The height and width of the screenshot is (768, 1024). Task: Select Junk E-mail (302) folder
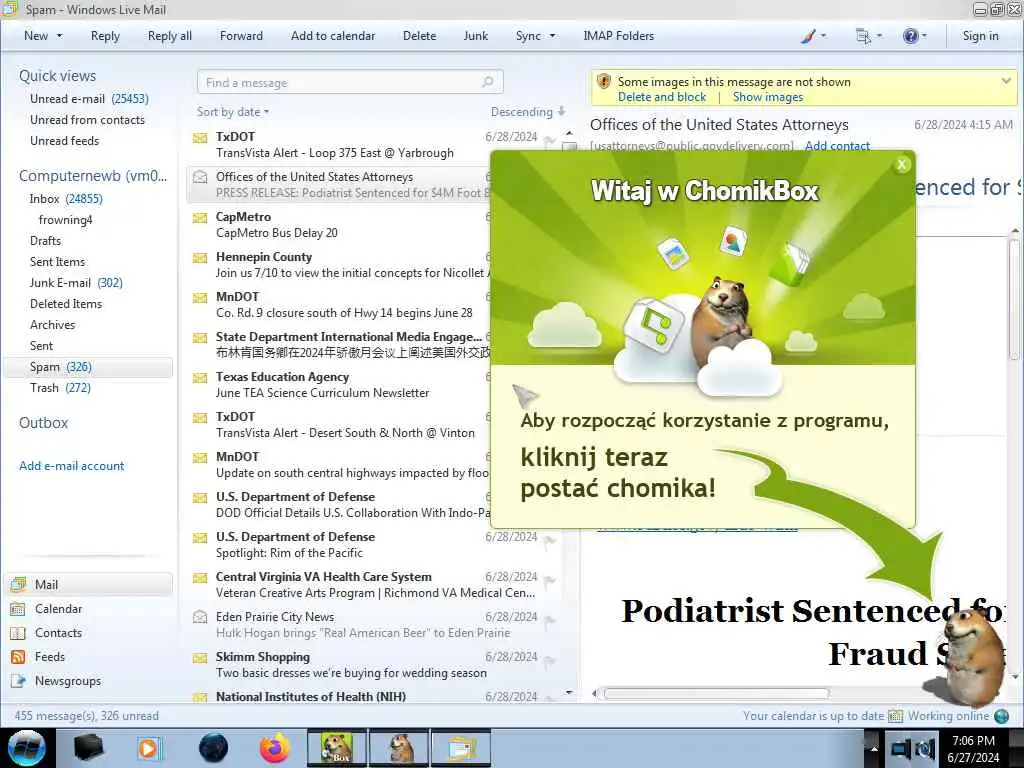(76, 283)
